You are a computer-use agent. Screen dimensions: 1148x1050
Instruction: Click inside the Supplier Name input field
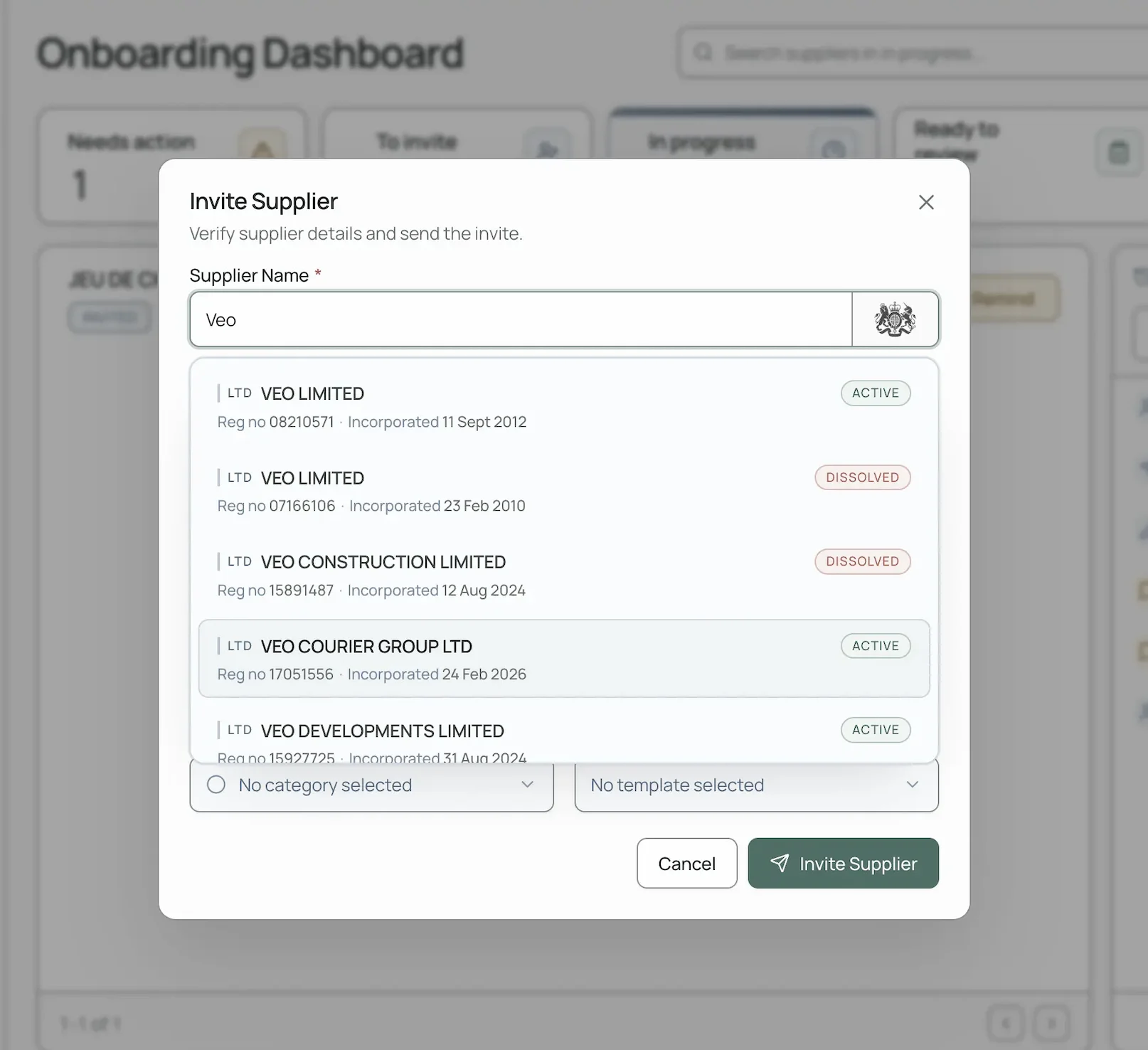coord(521,319)
